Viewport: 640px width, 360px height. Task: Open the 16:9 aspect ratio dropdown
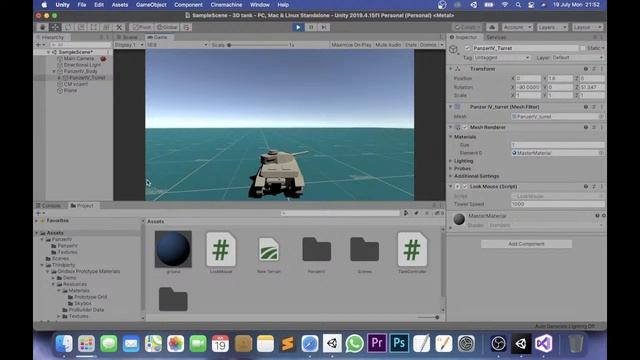[x=177, y=45]
